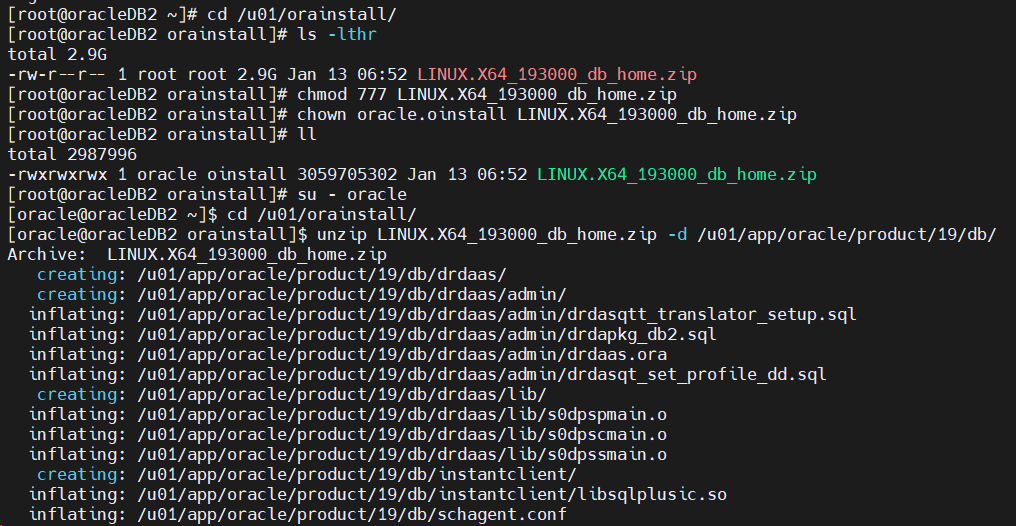This screenshot has width=1016, height=526.
Task: Click the 'cd /u01/orainstall/' command at oracle prompt
Action: [x=322, y=214]
